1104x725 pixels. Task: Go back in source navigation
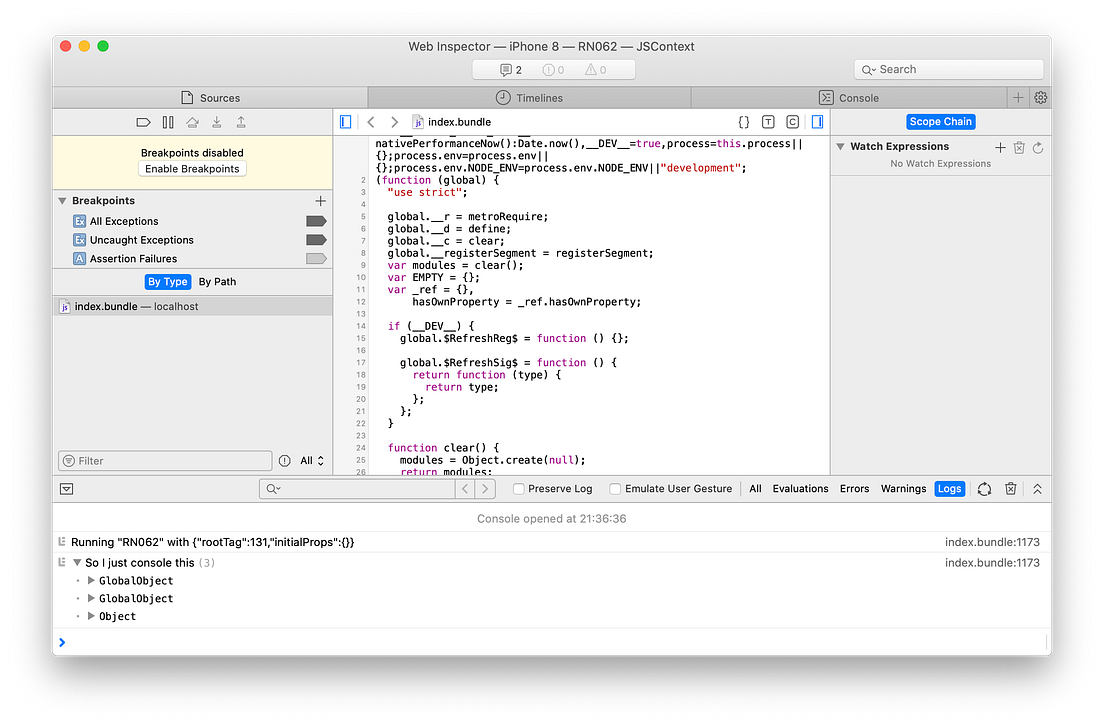click(x=371, y=122)
